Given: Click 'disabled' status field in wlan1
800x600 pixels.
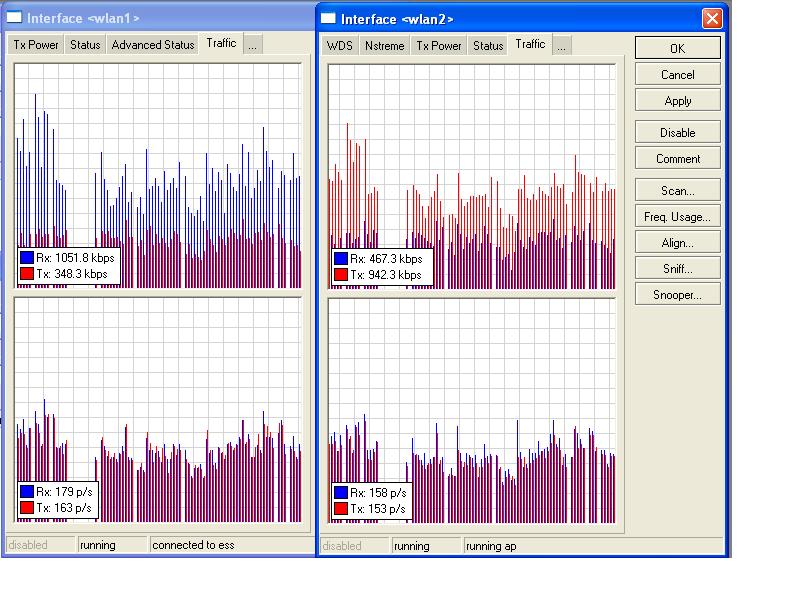Looking at the screenshot, I should 40,545.
